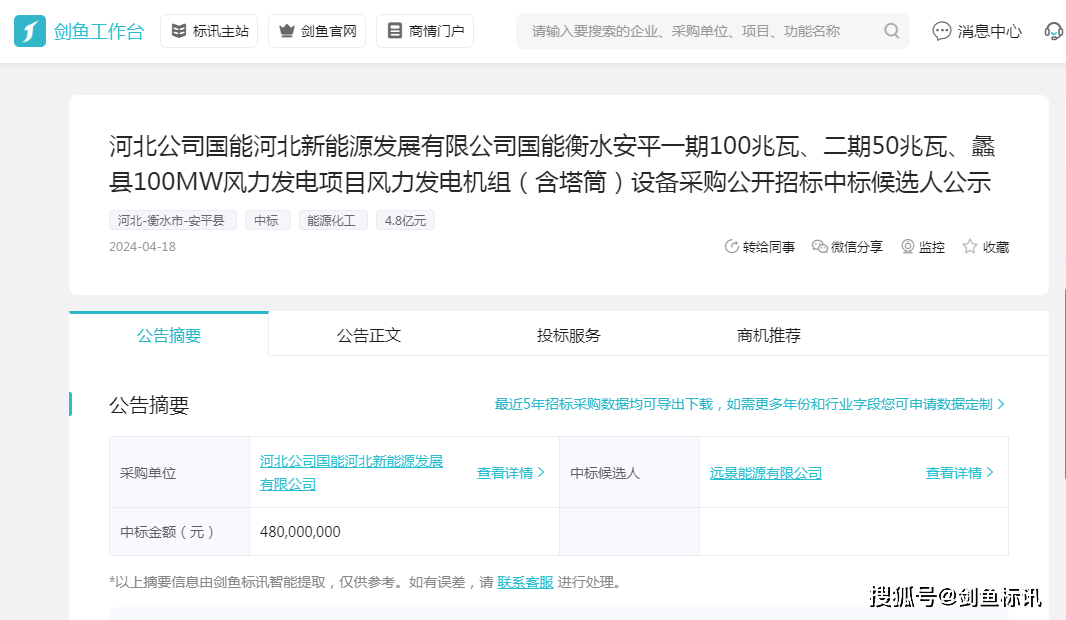Viewport: 1066px width, 620px height.
Task: Click the amount 480,000,000
Action: click(300, 532)
